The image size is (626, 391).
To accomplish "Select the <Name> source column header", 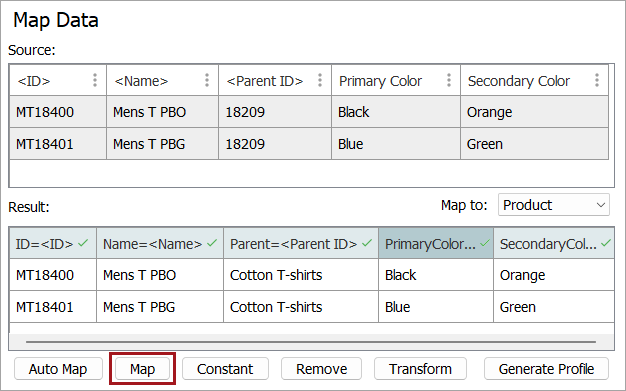I will click(162, 80).
